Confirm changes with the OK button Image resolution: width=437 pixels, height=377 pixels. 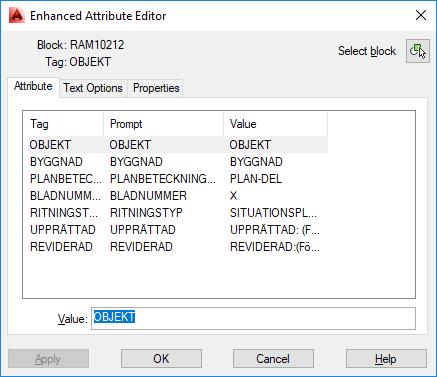[x=161, y=359]
